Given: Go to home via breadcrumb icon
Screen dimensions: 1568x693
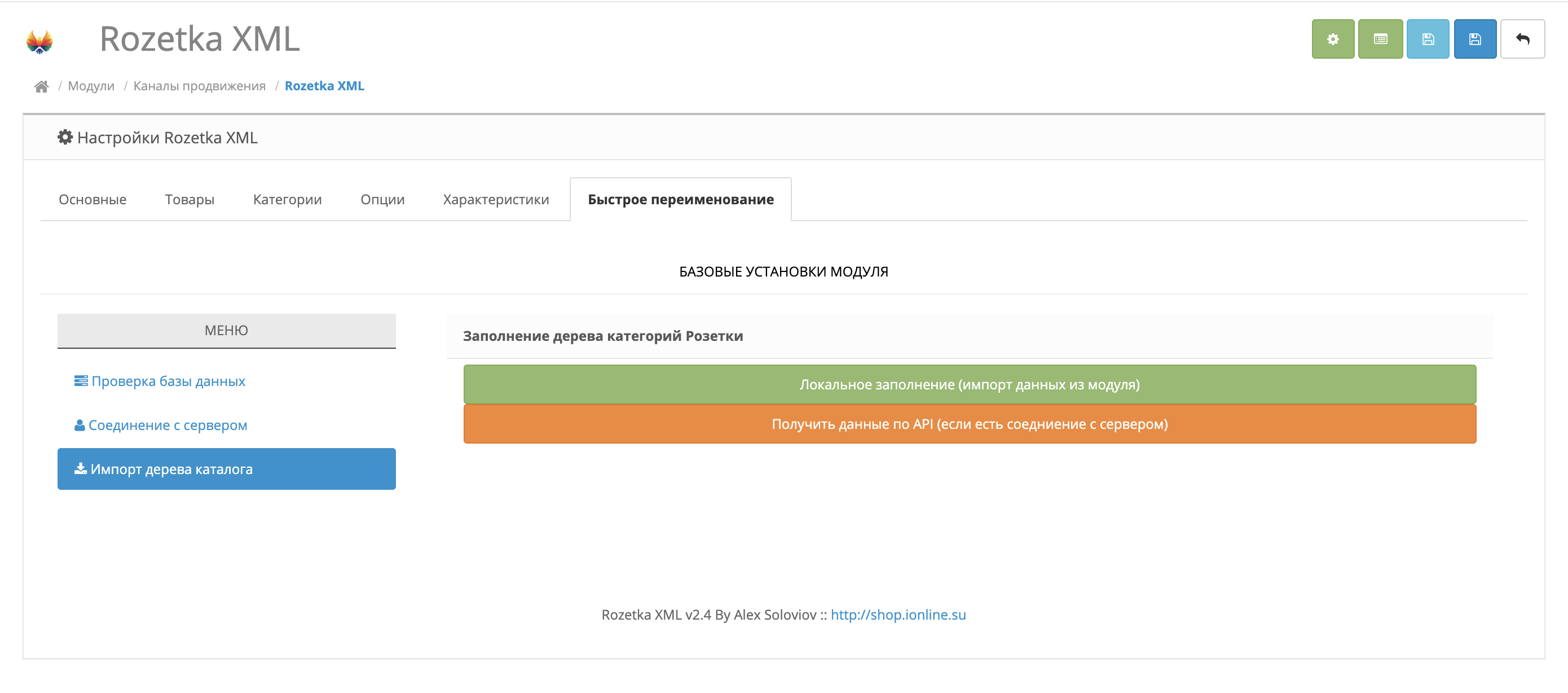Looking at the screenshot, I should pyautogui.click(x=41, y=86).
